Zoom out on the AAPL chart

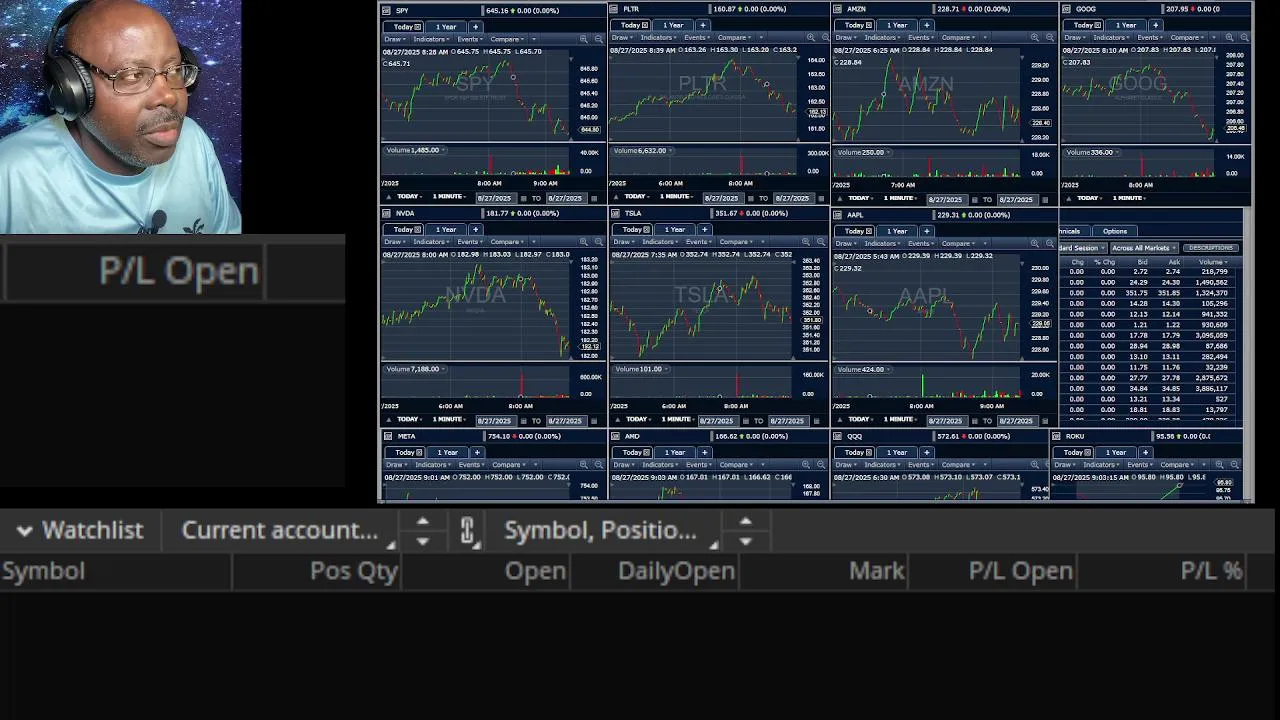(1050, 243)
